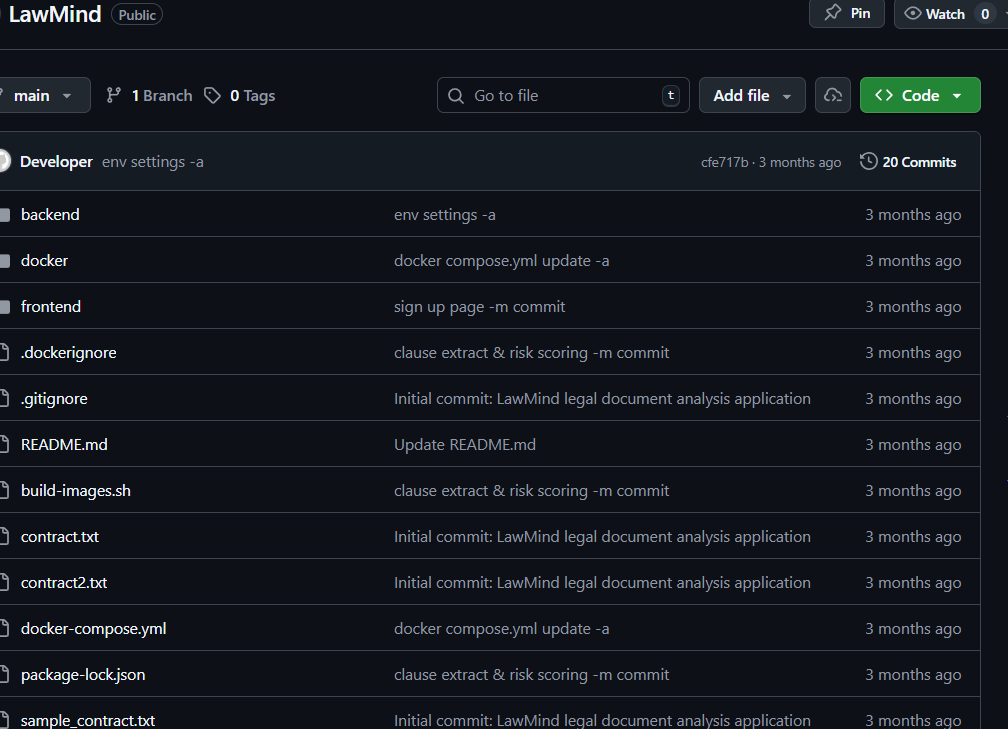
Task: Click the pin icon in Pin button
Action: coord(832,12)
